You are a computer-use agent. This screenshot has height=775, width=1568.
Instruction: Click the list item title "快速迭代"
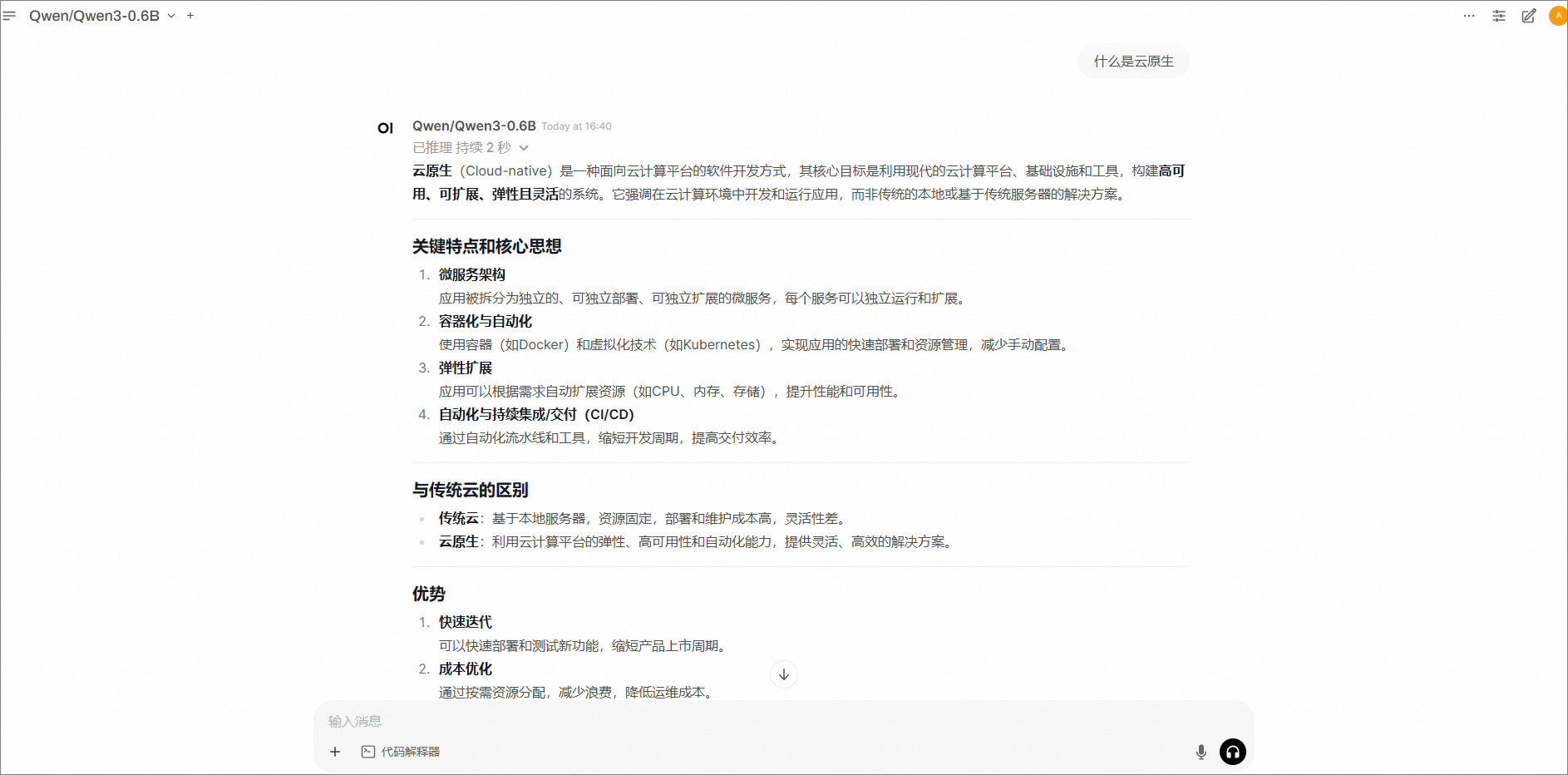pyautogui.click(x=466, y=622)
